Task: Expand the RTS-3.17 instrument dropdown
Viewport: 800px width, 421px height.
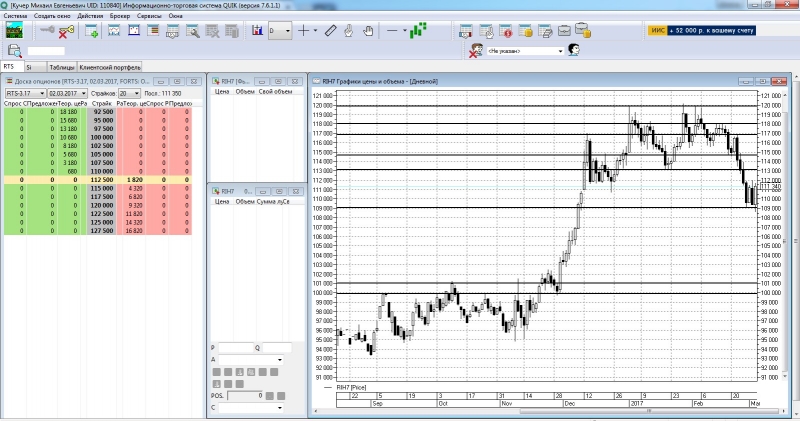Action: (x=41, y=92)
